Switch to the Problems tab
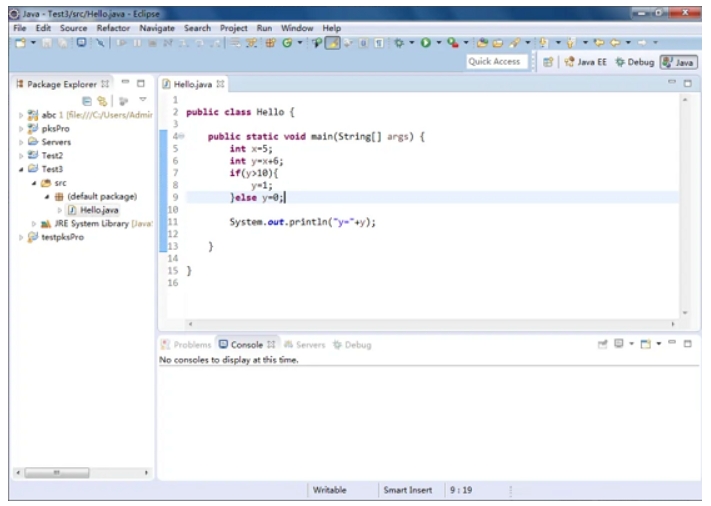Screen dimensions: 711x506 pyautogui.click(x=186, y=345)
